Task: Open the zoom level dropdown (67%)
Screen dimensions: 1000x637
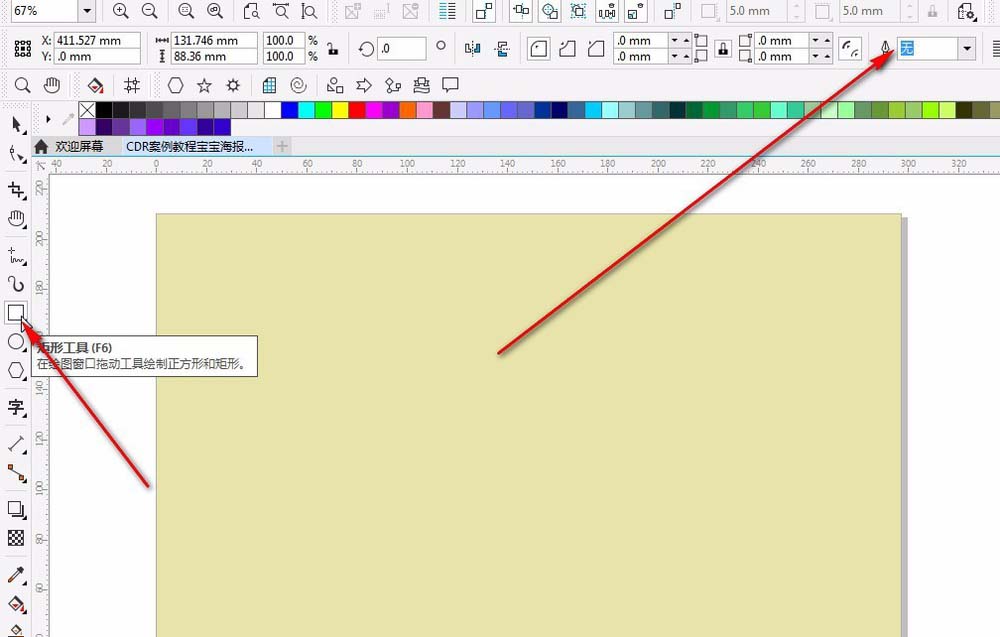Action: pos(87,11)
